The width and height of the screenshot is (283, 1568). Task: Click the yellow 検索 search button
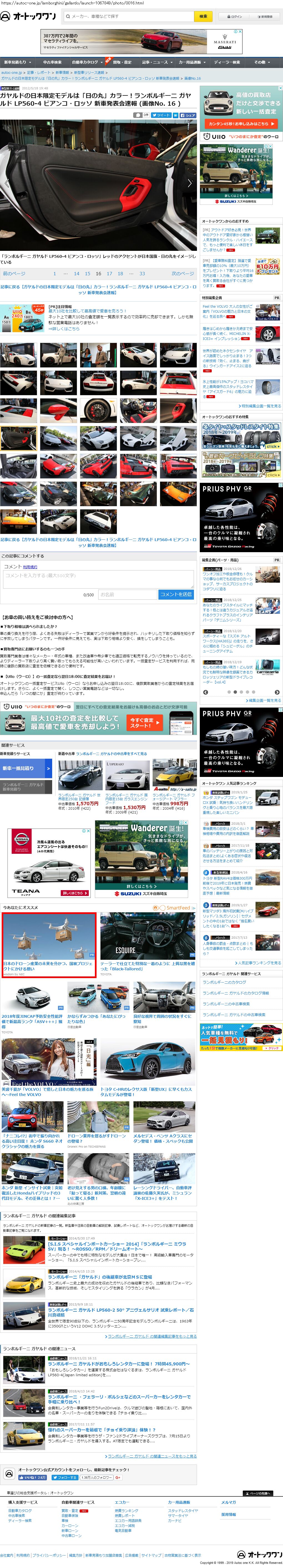(x=203, y=16)
